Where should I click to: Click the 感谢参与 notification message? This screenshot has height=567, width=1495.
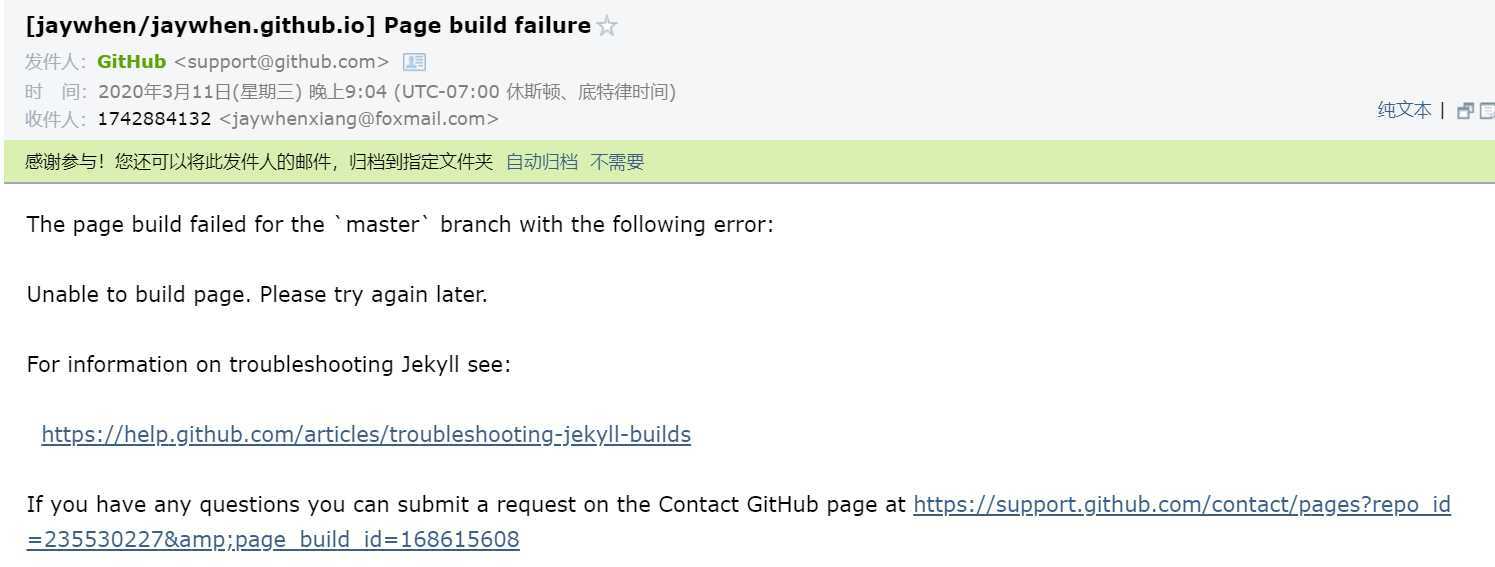tap(259, 162)
